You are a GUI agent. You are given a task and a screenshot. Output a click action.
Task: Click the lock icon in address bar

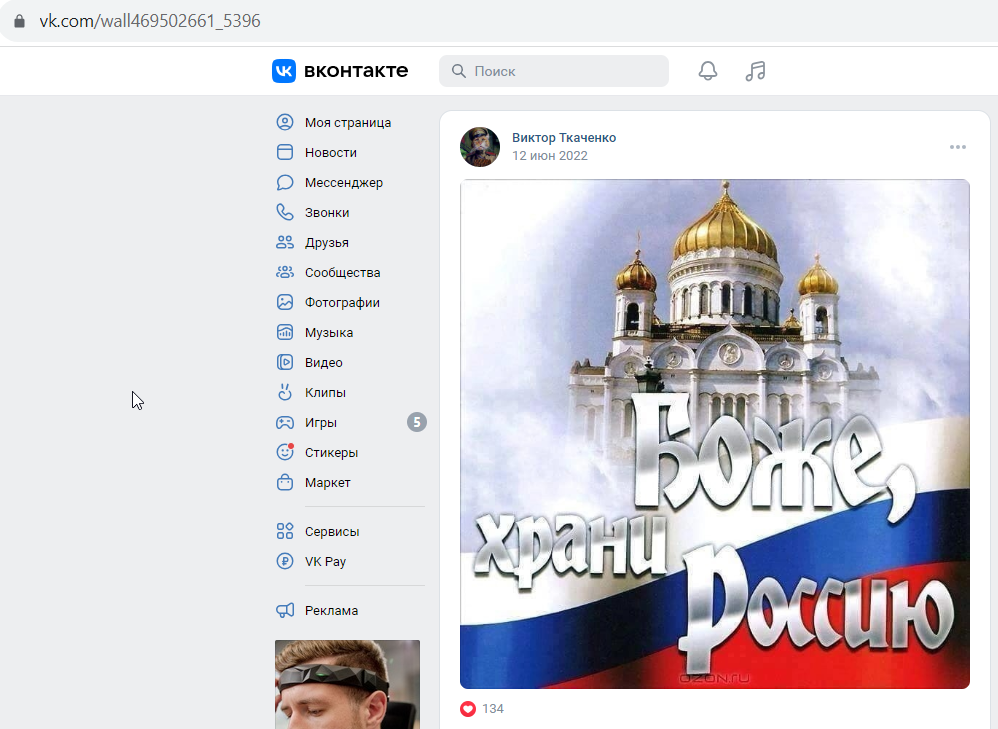pyautogui.click(x=20, y=21)
